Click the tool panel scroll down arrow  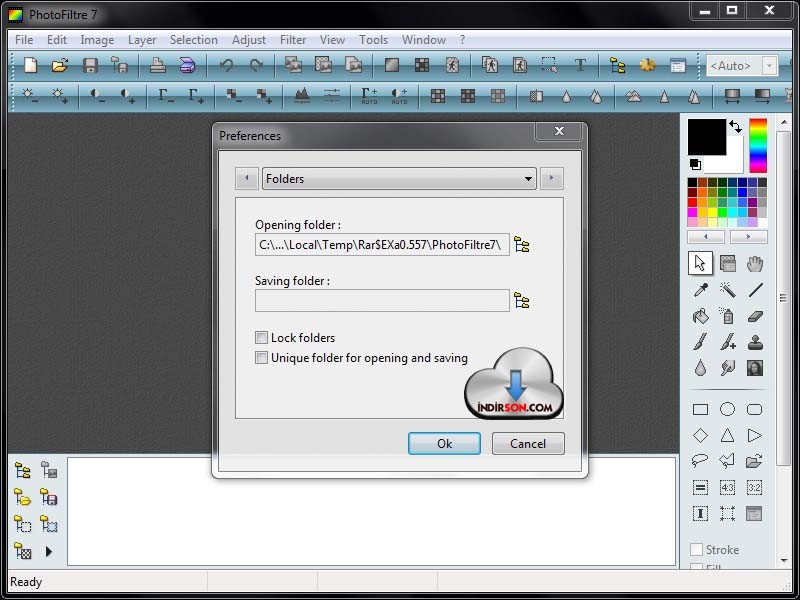[x=784, y=560]
